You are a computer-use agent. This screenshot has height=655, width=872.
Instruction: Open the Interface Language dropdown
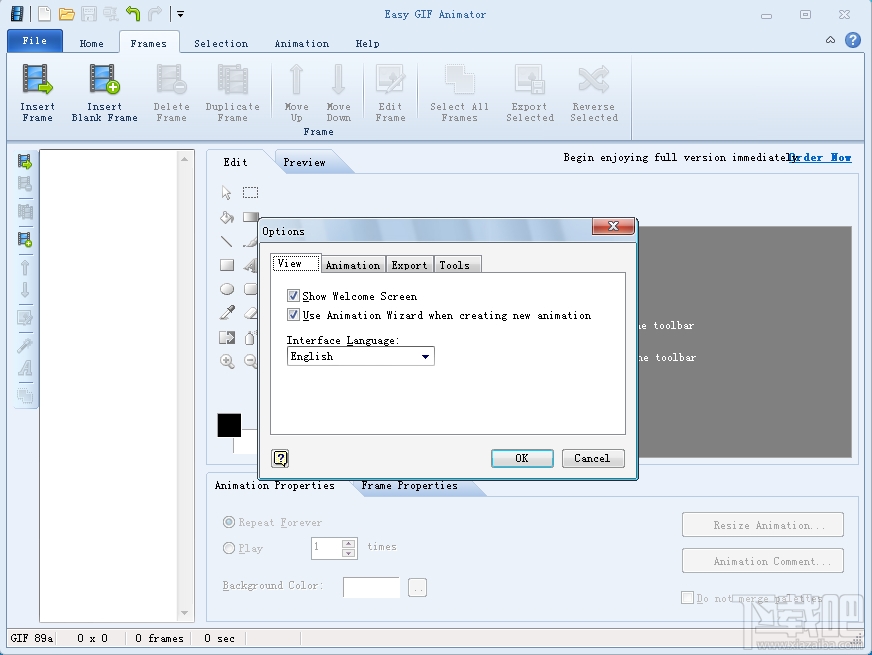tap(425, 356)
